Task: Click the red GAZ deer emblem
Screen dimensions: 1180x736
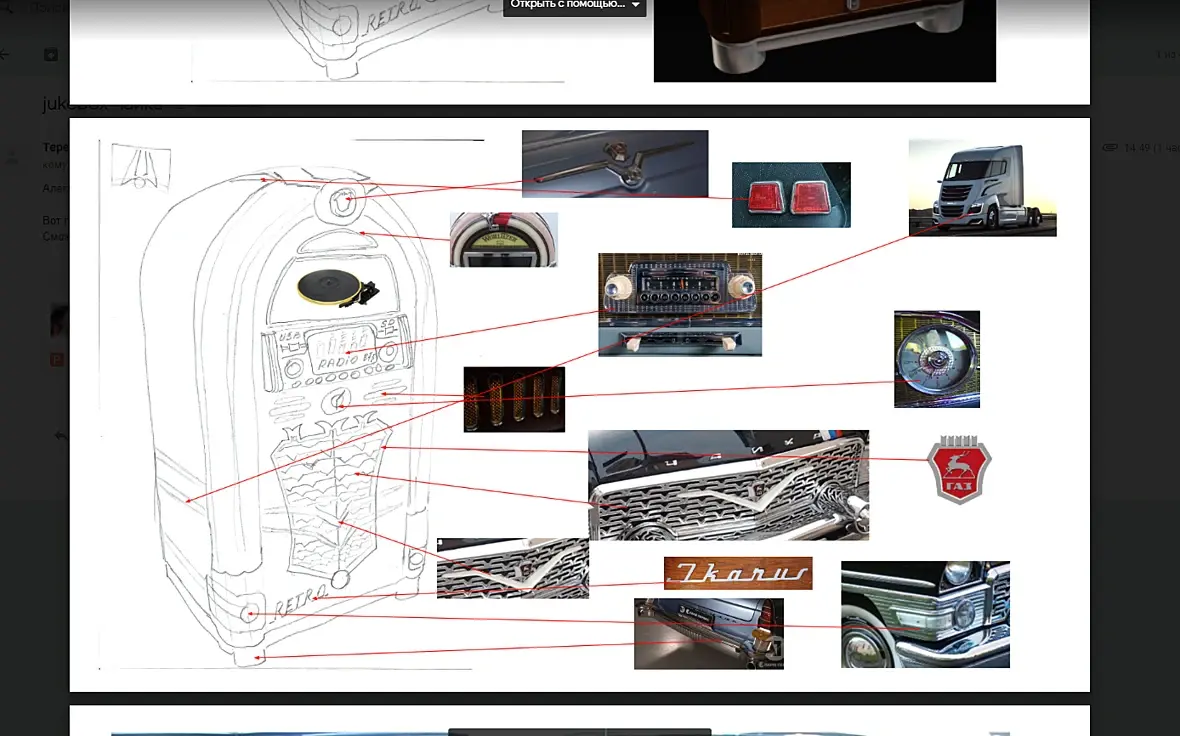Action: click(x=959, y=470)
